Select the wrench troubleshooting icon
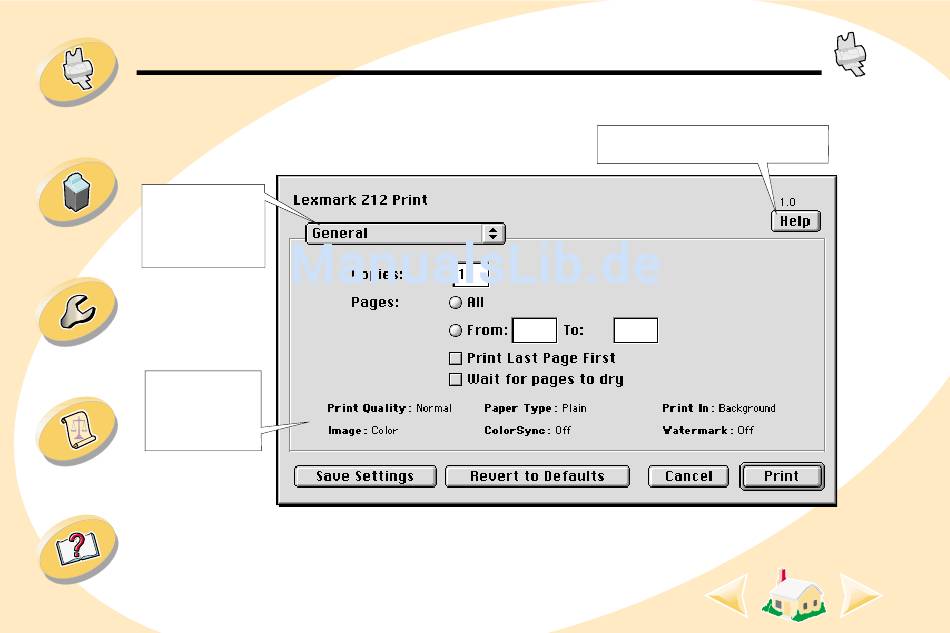The width and height of the screenshot is (950, 633). coord(77,311)
